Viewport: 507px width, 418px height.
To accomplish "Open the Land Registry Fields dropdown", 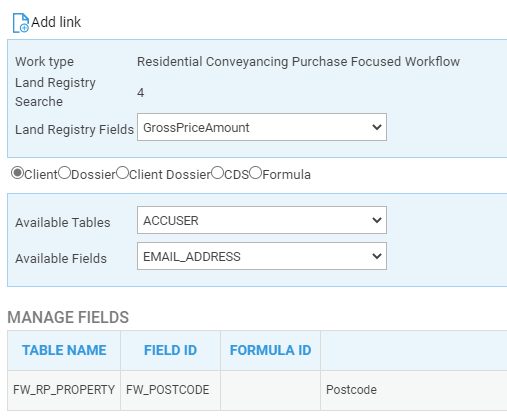I will [262, 127].
